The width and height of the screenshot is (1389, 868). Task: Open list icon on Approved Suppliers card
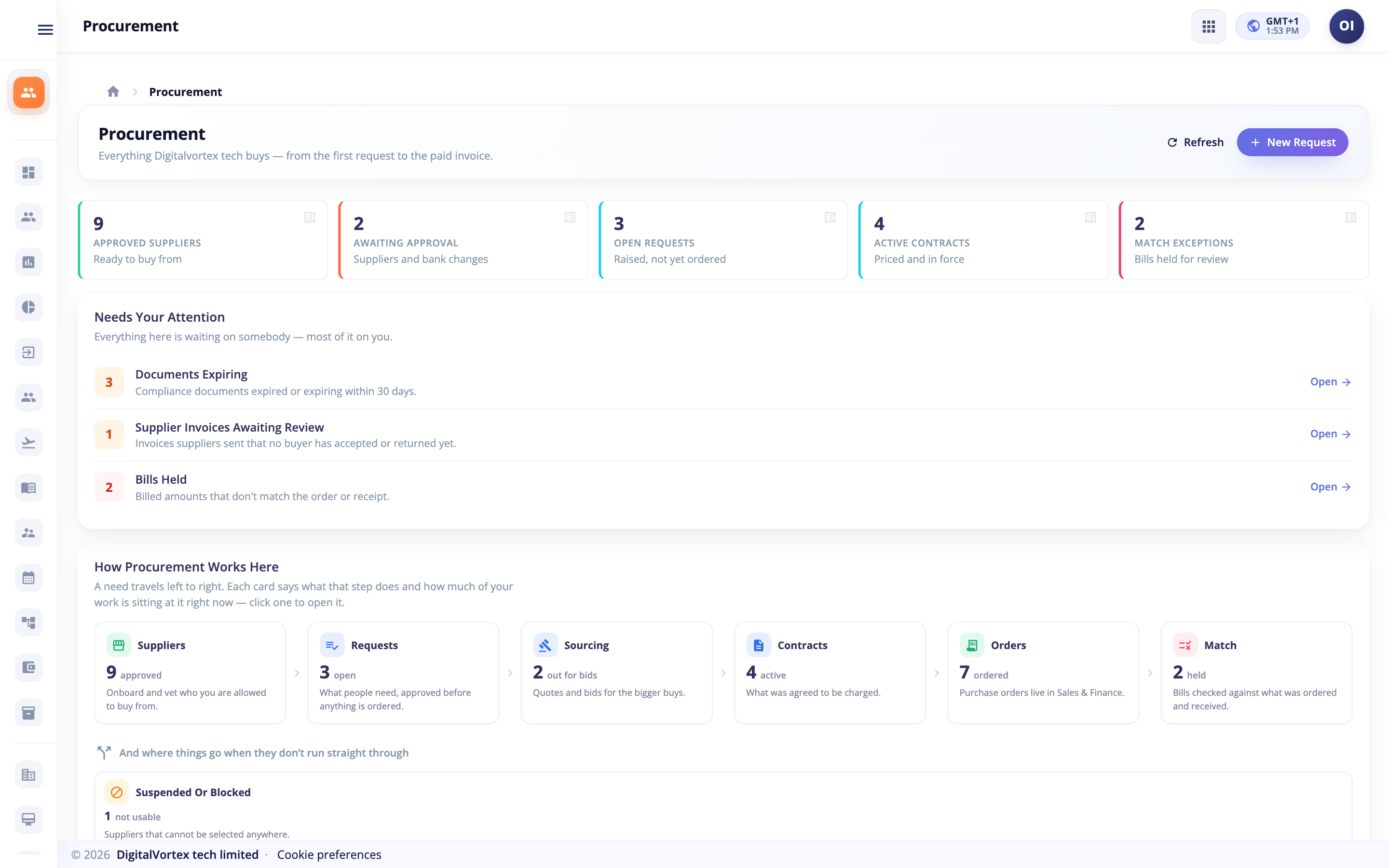coord(310,217)
